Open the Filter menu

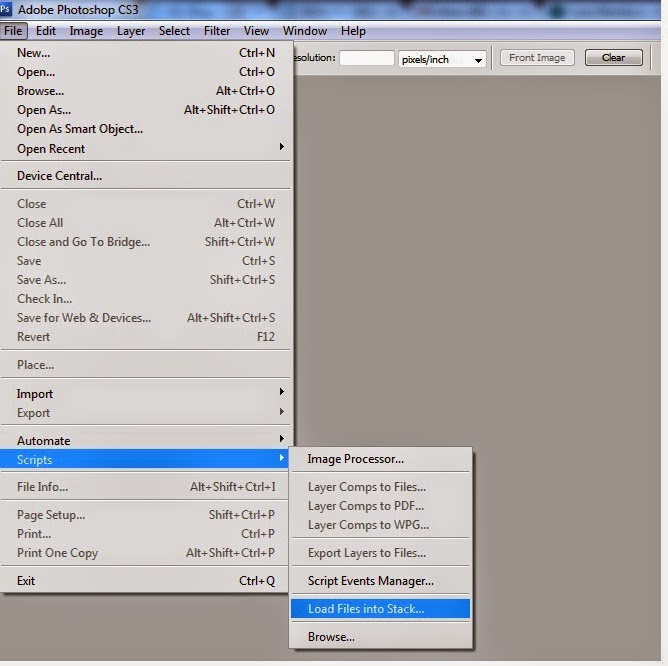[x=217, y=31]
